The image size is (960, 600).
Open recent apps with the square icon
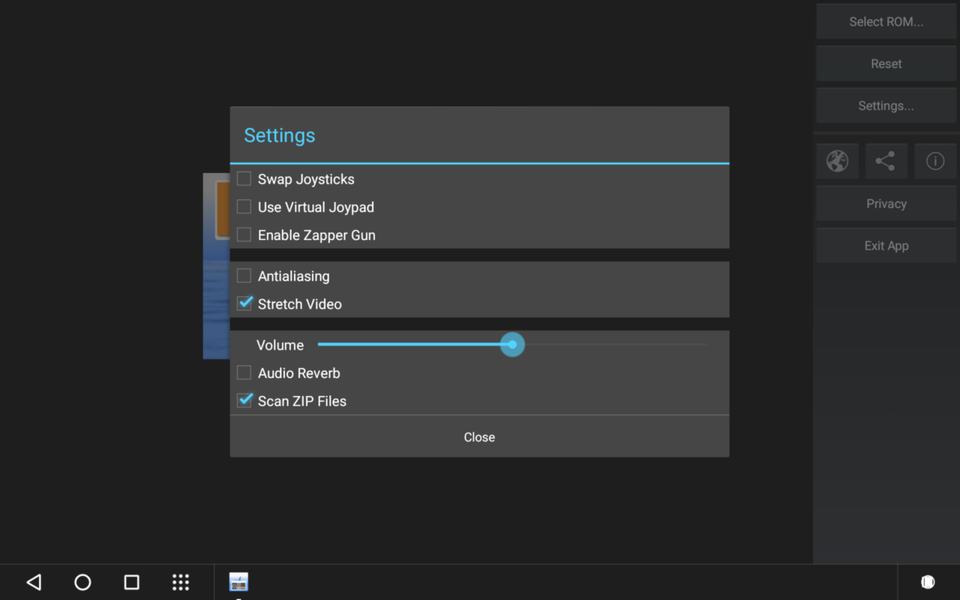point(131,582)
